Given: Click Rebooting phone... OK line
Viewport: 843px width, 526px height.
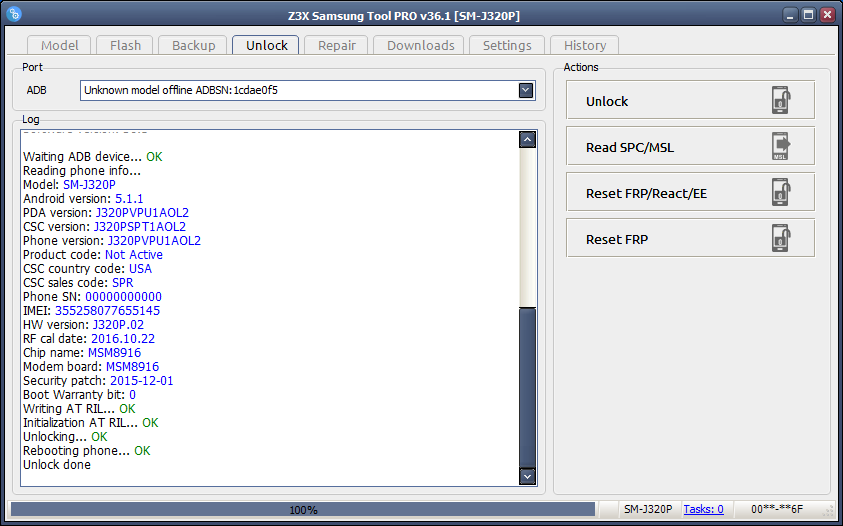Looking at the screenshot, I should click(87, 450).
